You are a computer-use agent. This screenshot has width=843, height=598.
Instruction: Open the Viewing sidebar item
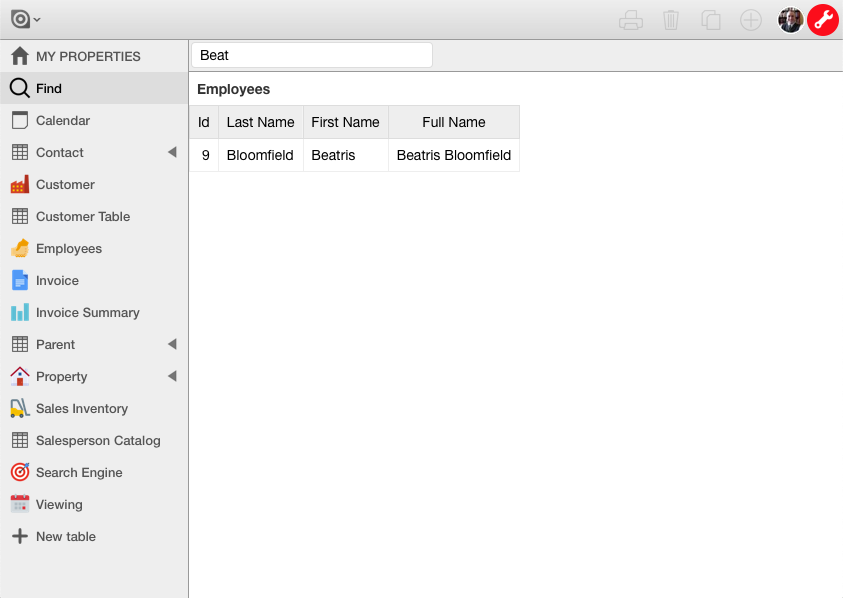pyautogui.click(x=94, y=504)
